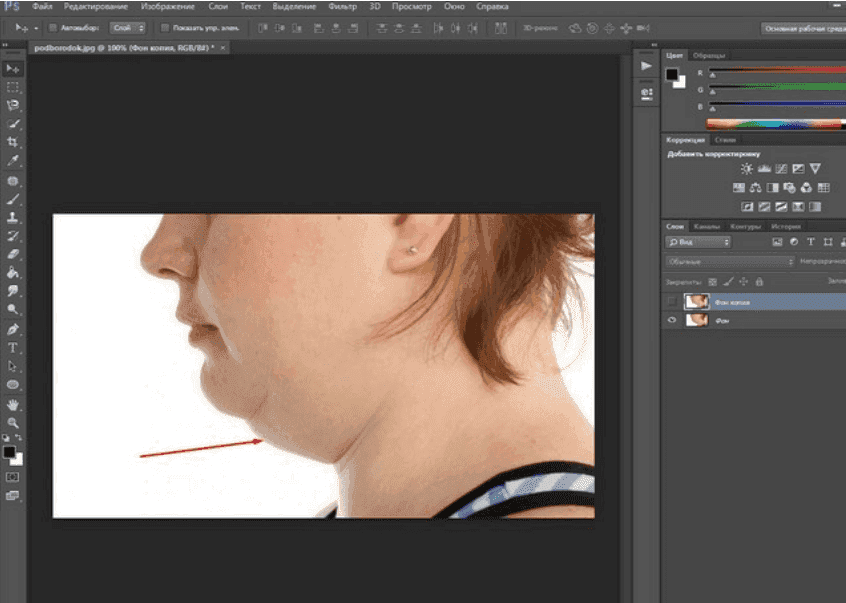Hide the Фон layer using eye icon

pyautogui.click(x=671, y=321)
